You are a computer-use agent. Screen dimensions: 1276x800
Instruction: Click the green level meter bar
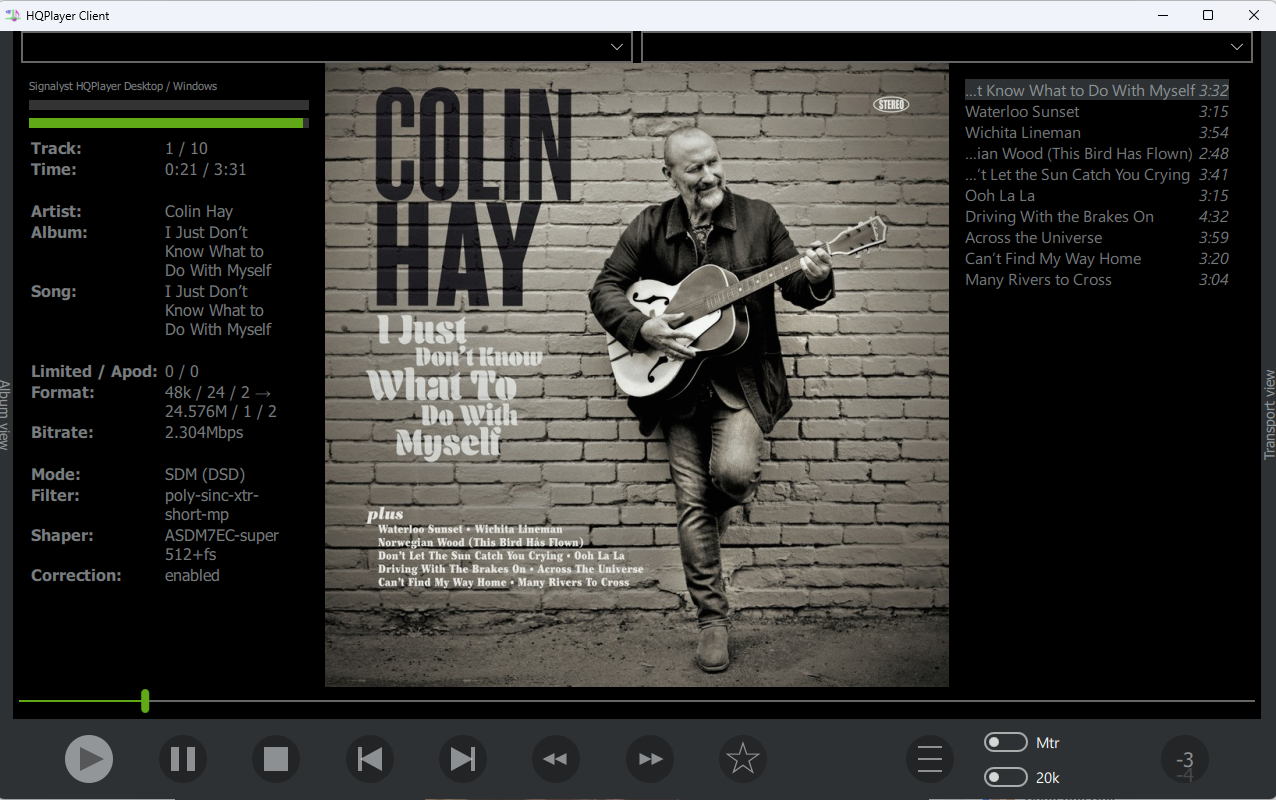point(168,123)
